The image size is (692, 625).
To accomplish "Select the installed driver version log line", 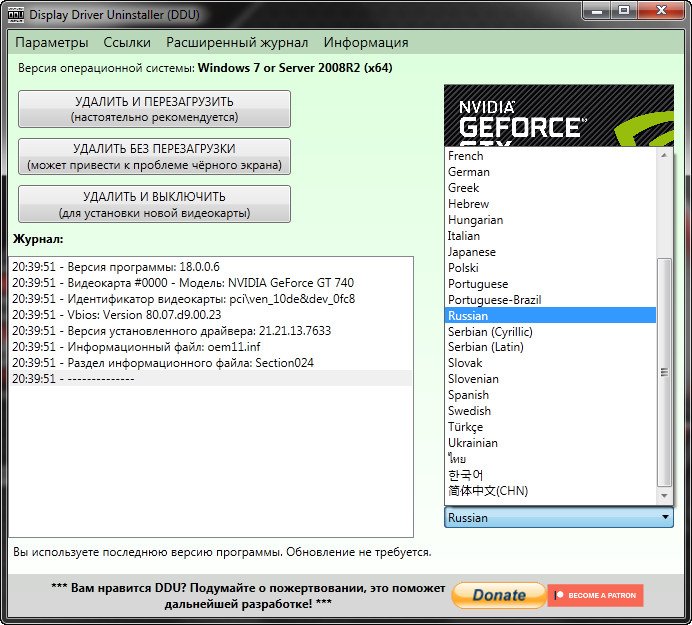I will point(171,331).
